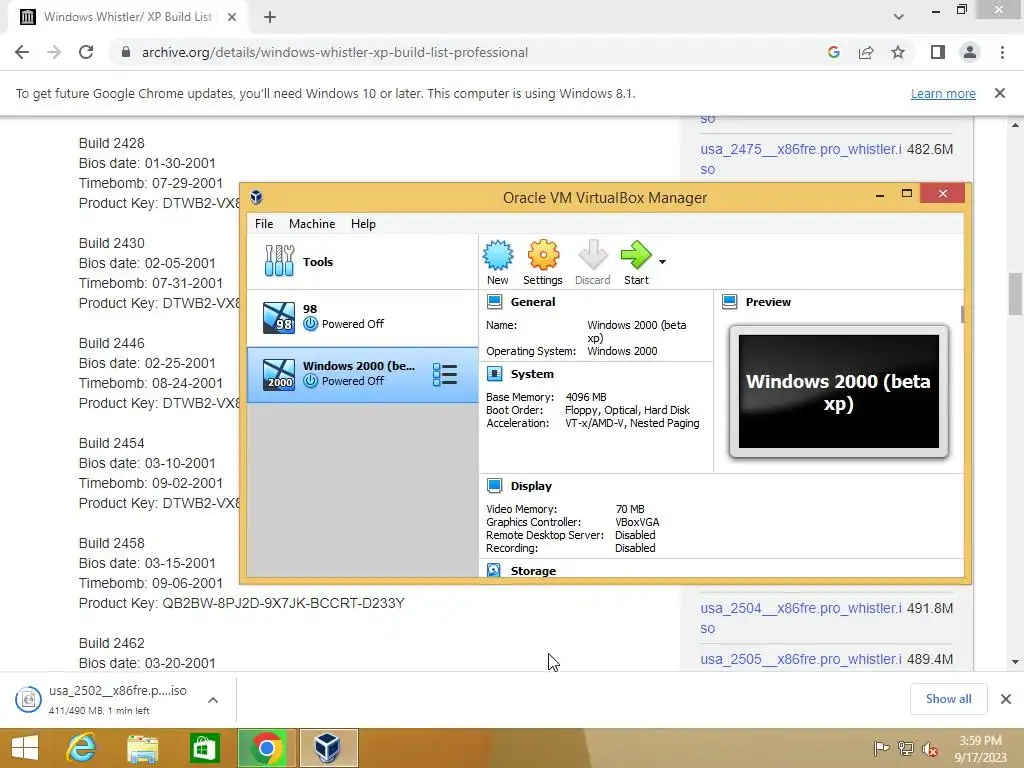Image resolution: width=1024 pixels, height=768 pixels.
Task: Click the Learn more link
Action: tap(943, 93)
